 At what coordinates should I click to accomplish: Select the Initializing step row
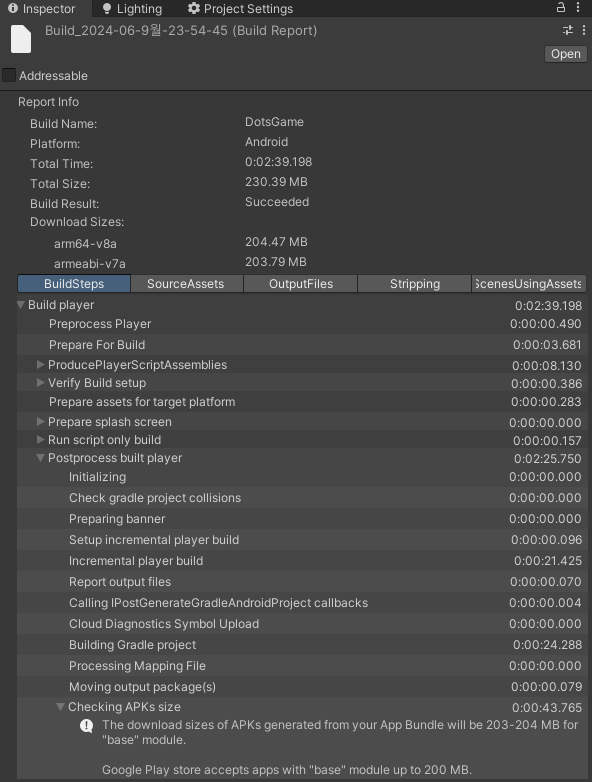tap(301, 477)
